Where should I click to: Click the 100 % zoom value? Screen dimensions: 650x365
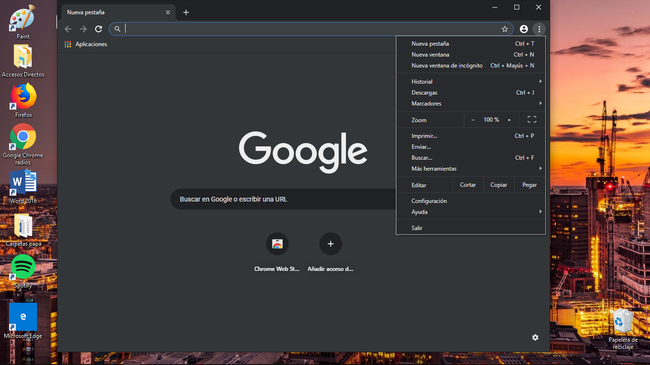(x=491, y=120)
